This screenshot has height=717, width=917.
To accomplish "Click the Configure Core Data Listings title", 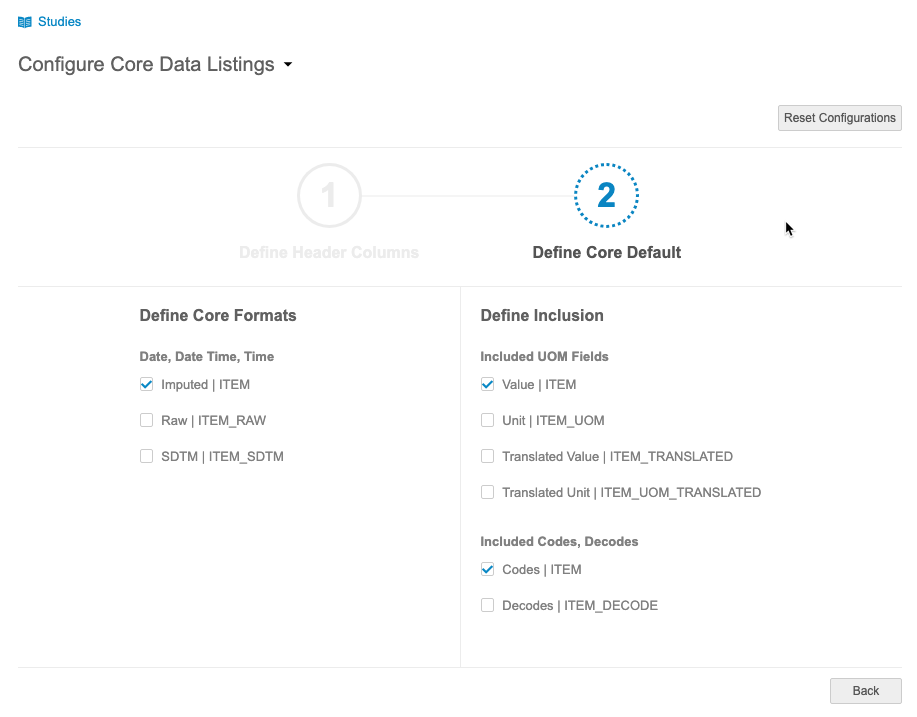I will (x=146, y=64).
